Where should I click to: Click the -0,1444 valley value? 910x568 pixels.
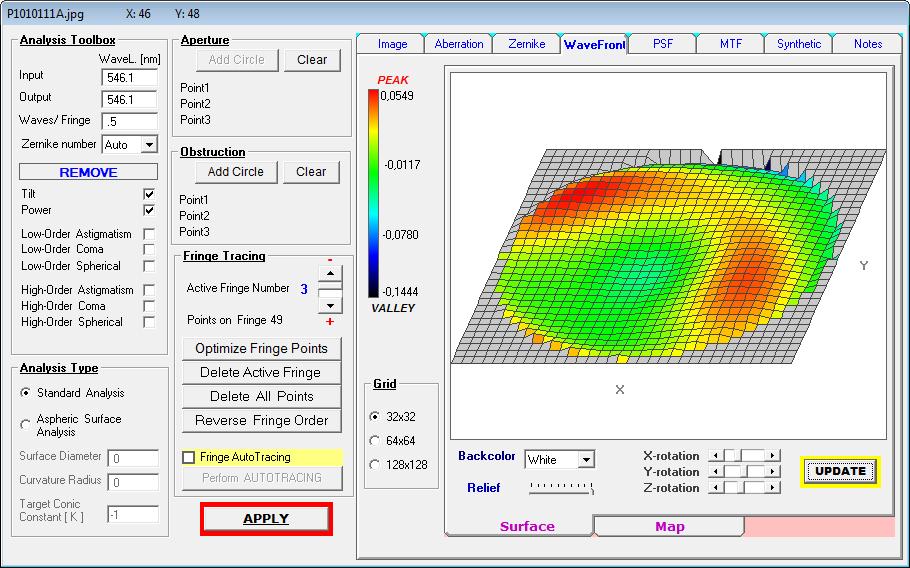click(400, 291)
